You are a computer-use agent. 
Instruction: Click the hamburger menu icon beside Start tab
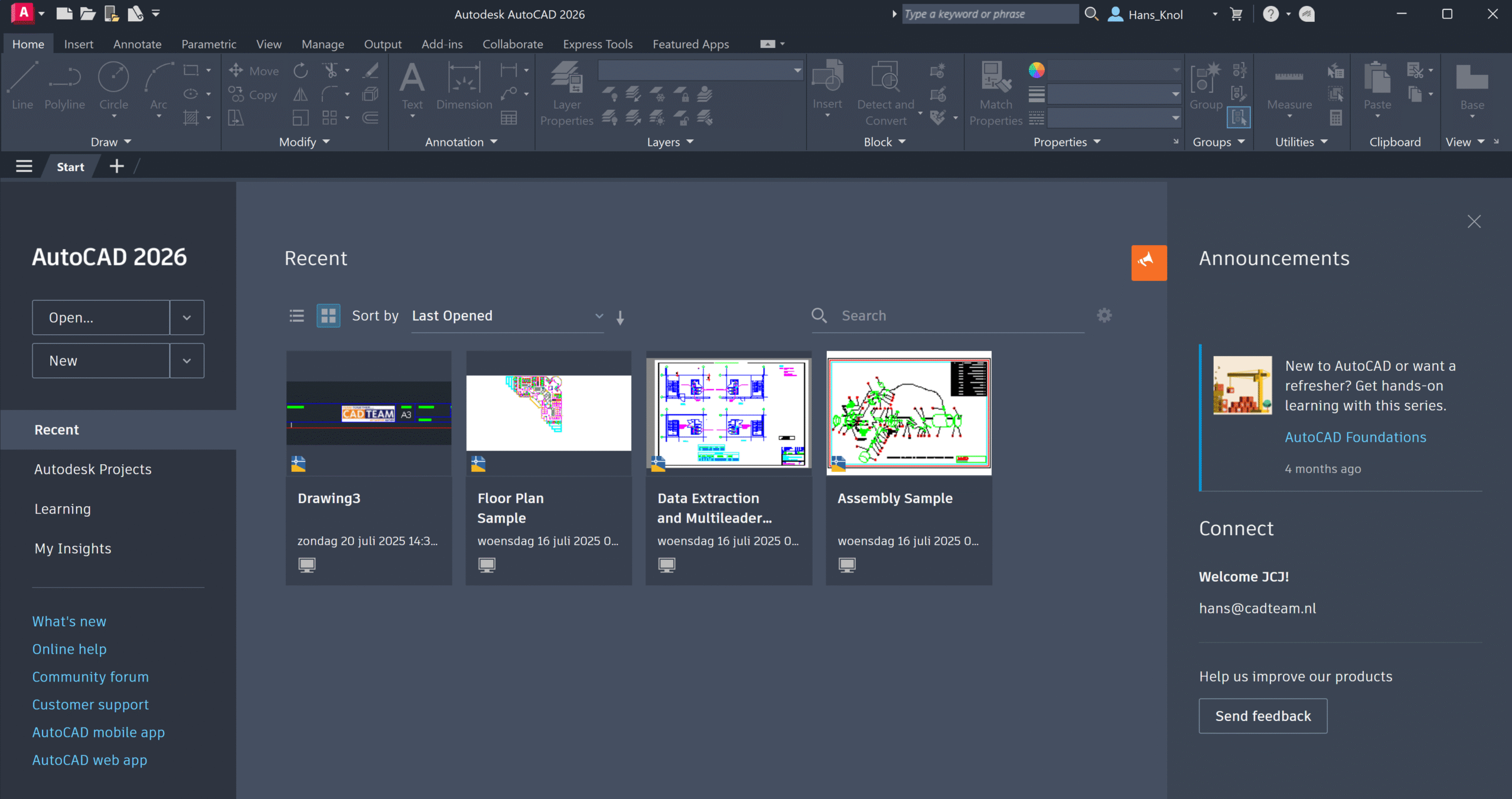(x=24, y=167)
